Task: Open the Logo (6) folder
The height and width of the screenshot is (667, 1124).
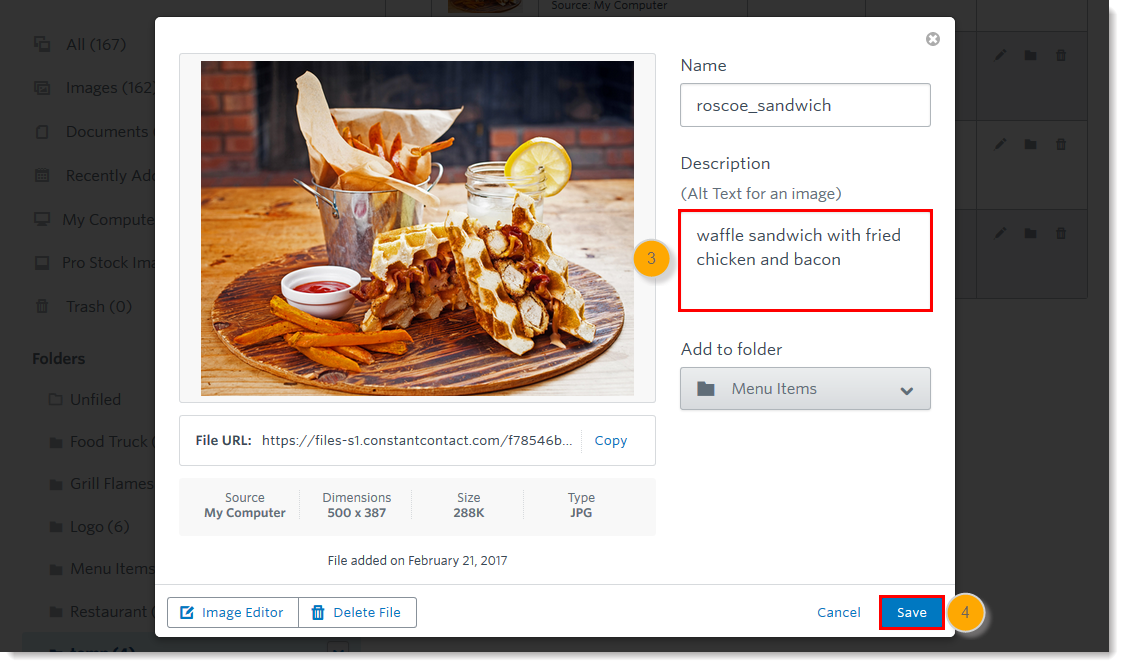Action: click(x=100, y=526)
